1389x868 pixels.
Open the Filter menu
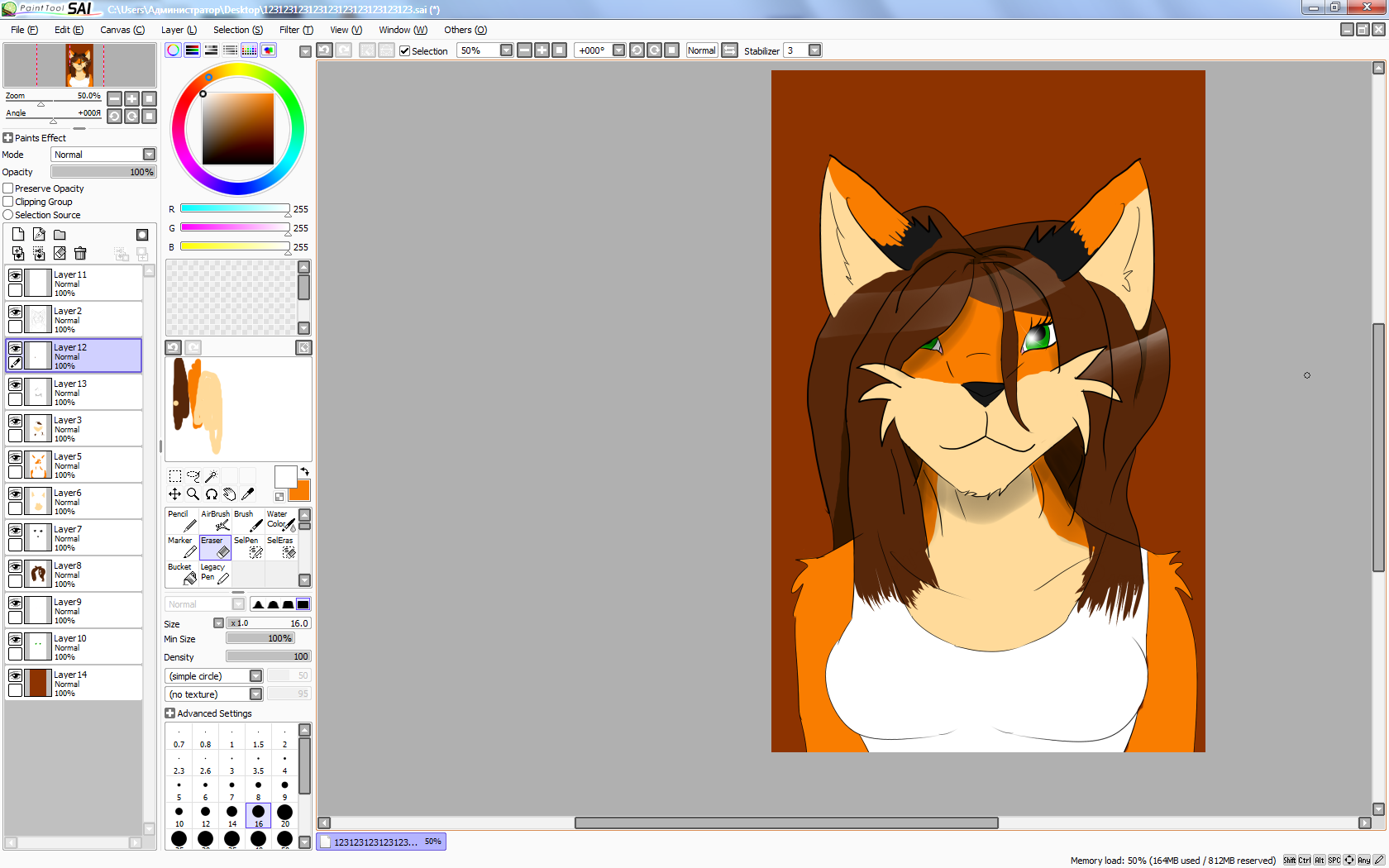[x=295, y=30]
